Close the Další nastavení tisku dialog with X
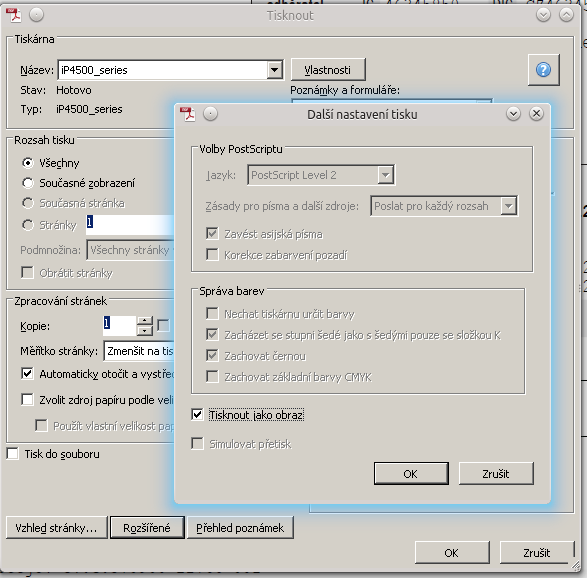 536,113
